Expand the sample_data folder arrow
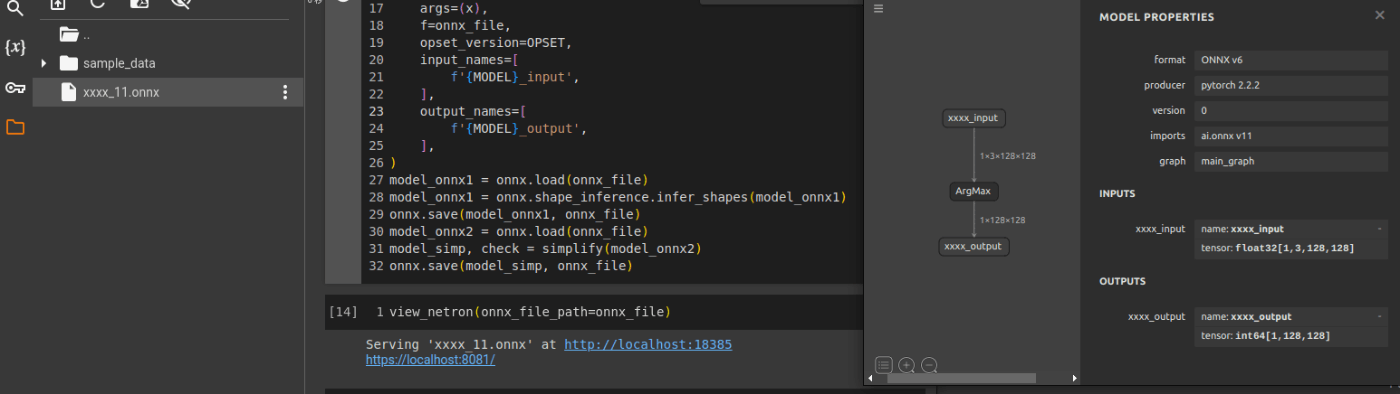1400x394 pixels. pyautogui.click(x=43, y=63)
